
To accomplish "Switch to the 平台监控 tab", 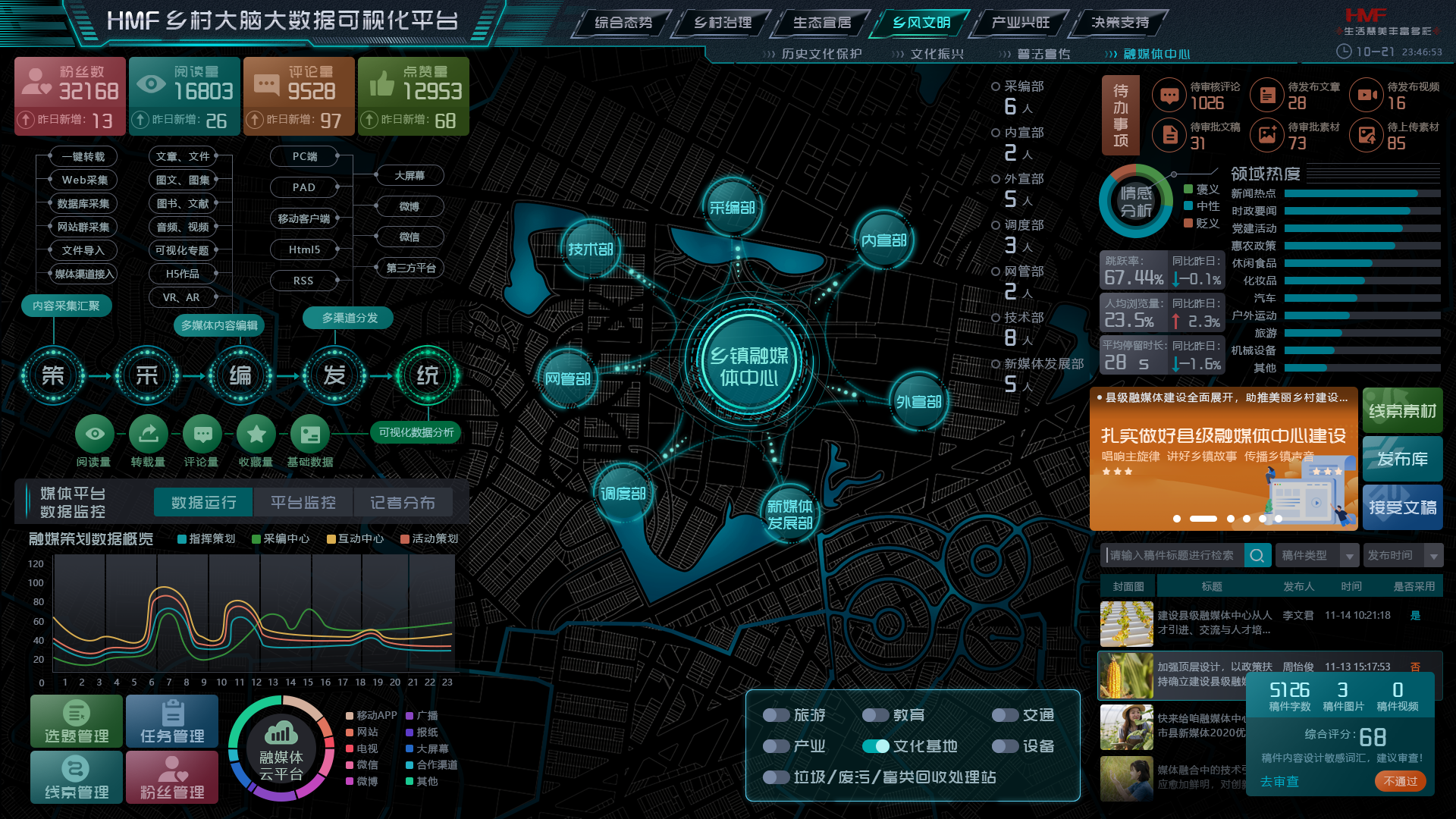I will [303, 503].
